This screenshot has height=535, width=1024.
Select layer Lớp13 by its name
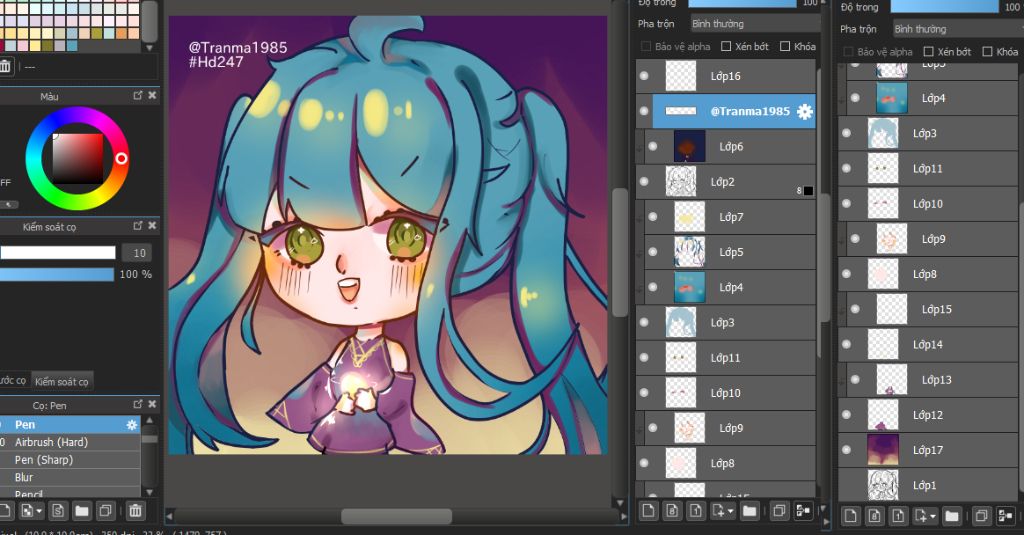pyautogui.click(x=936, y=380)
